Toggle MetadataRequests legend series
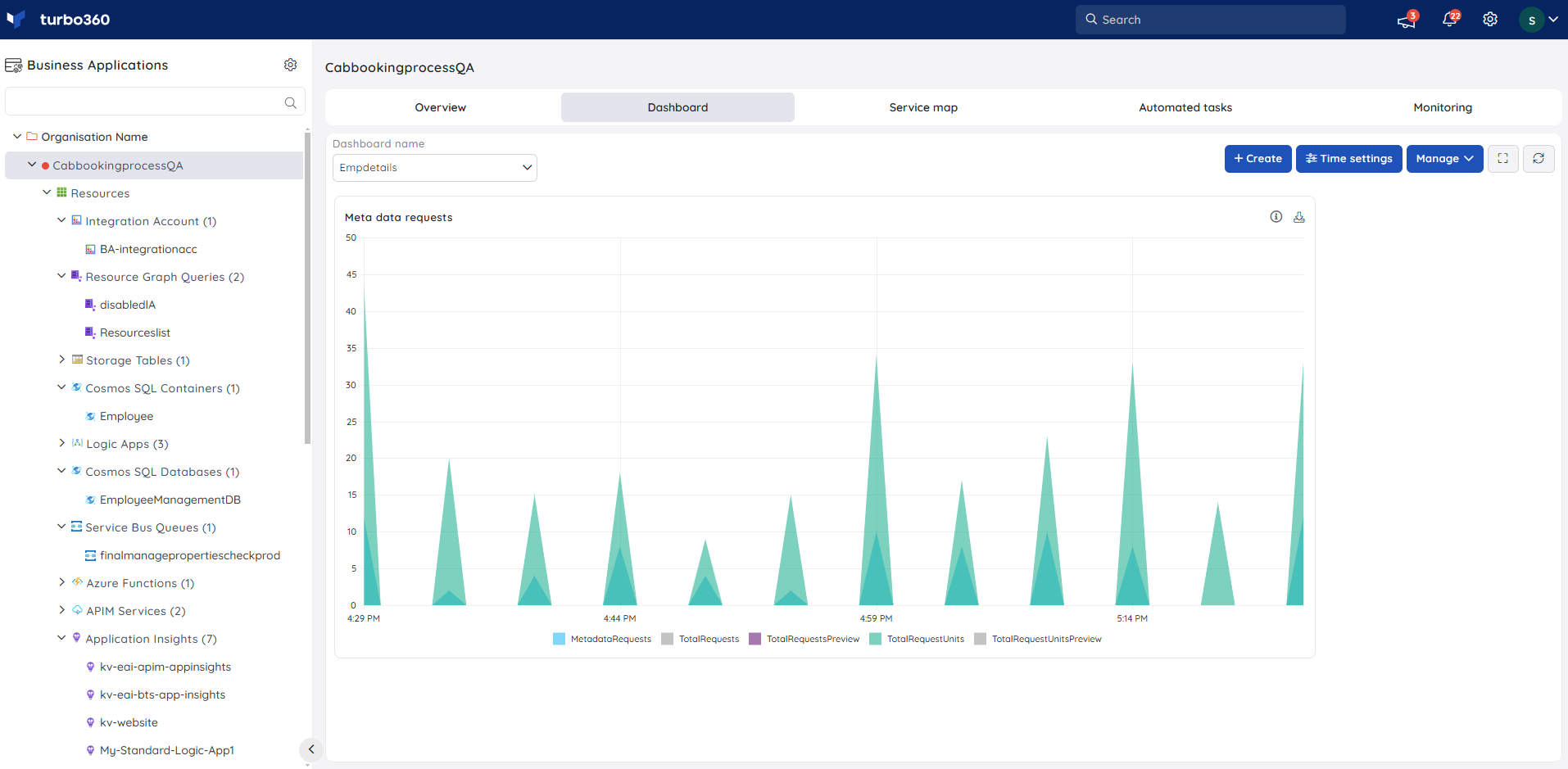 click(x=602, y=639)
